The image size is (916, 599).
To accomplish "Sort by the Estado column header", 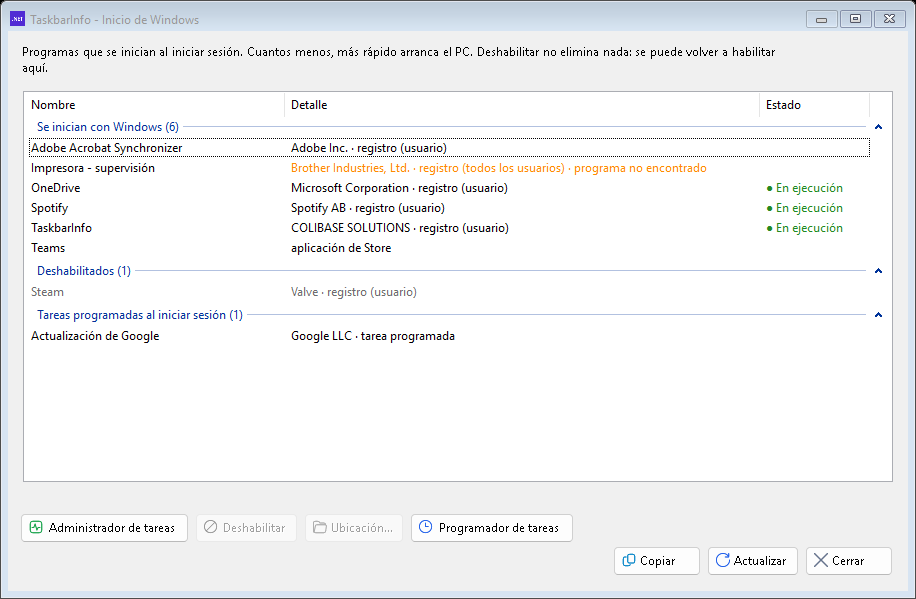I will (x=814, y=105).
